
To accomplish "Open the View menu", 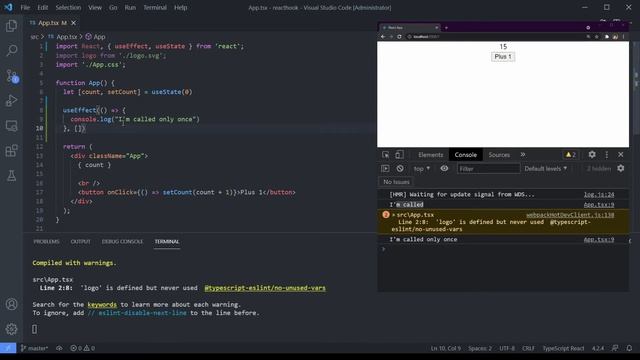I will [95, 7].
